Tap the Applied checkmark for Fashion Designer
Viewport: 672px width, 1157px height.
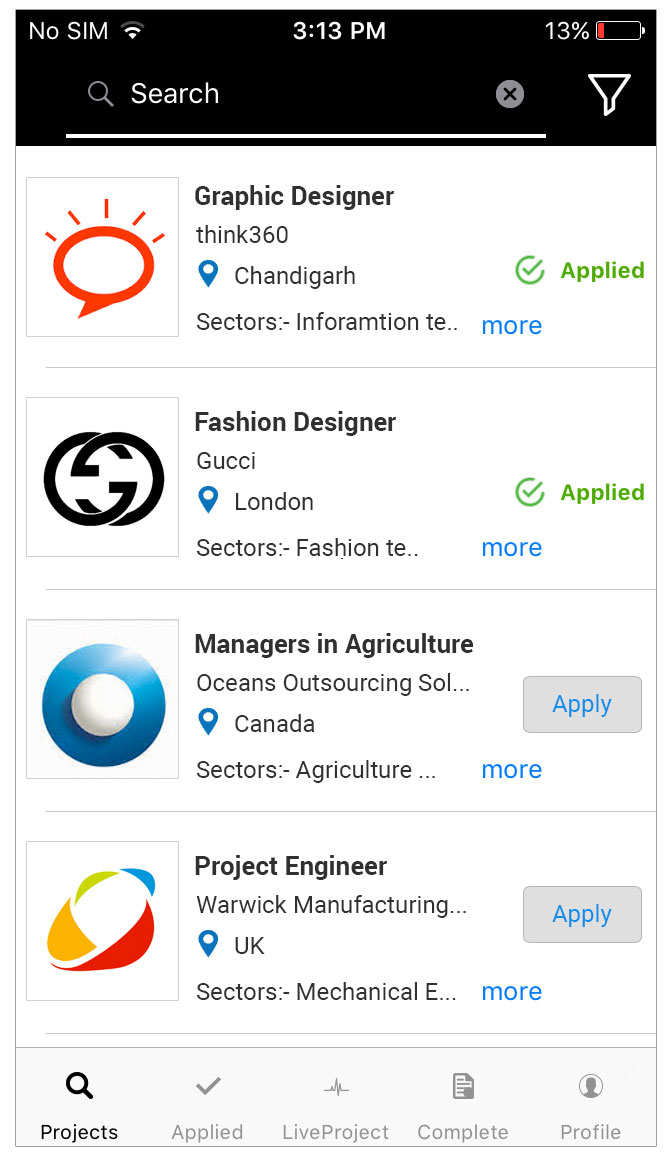(x=530, y=492)
